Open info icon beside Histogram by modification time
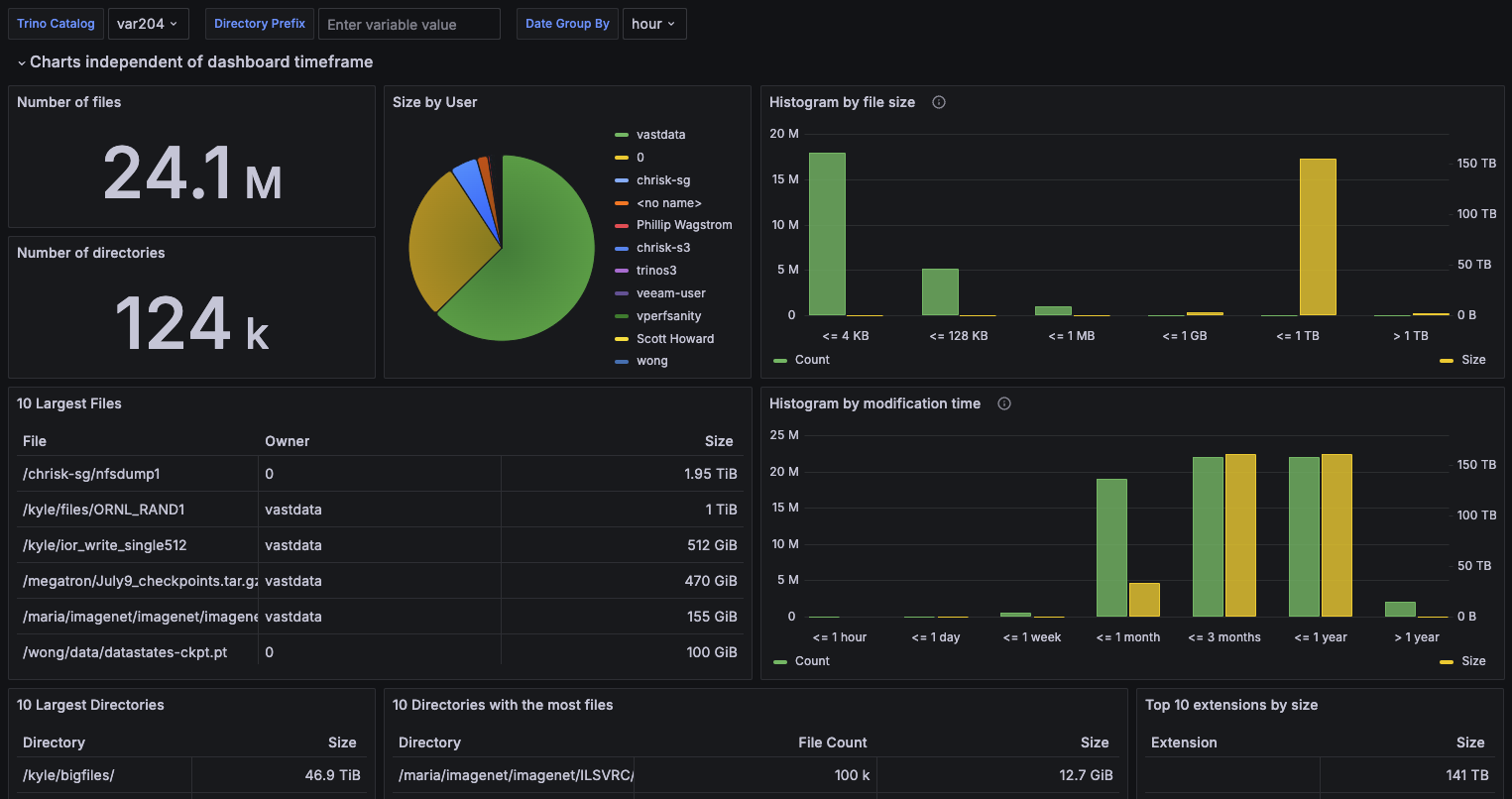The height and width of the screenshot is (799, 1512). click(1004, 403)
